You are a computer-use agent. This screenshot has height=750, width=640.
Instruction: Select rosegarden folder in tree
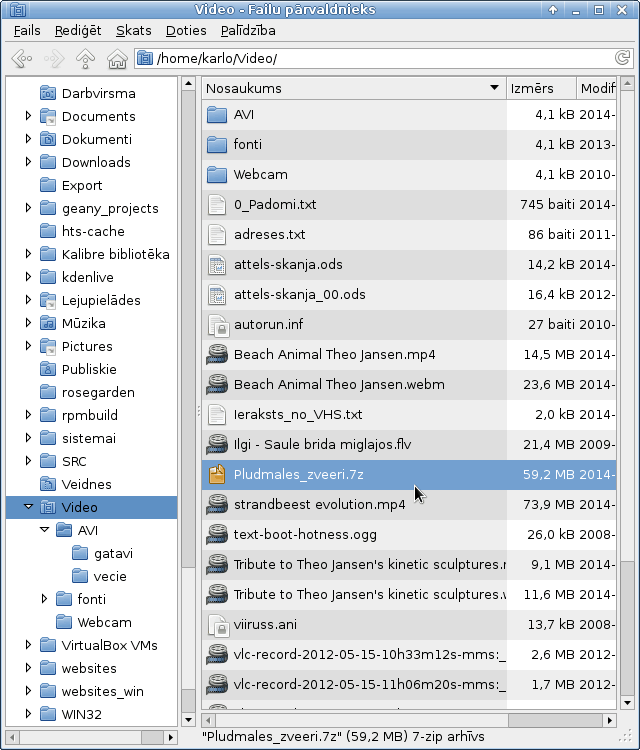pyautogui.click(x=98, y=392)
